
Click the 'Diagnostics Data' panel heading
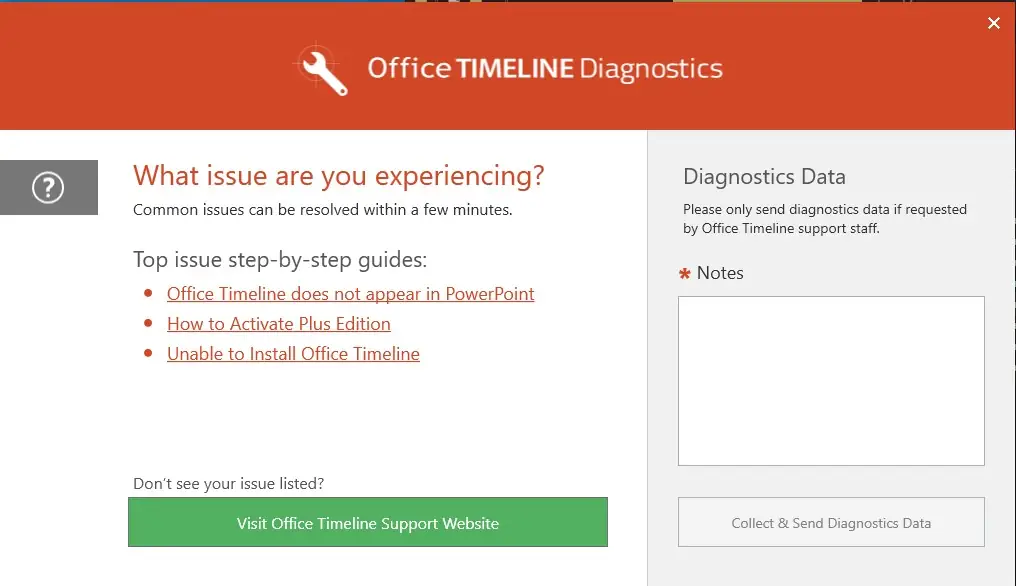coord(764,177)
